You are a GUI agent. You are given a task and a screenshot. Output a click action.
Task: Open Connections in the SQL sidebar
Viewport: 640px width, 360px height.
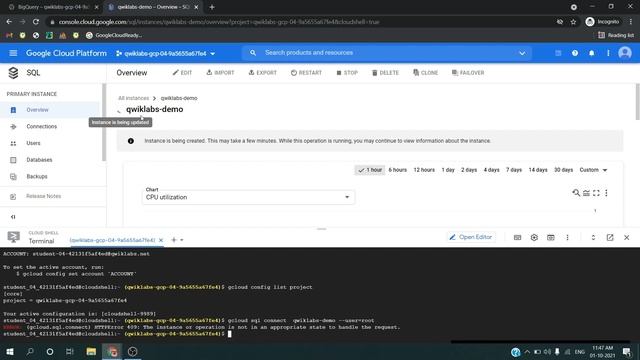tap(50, 127)
